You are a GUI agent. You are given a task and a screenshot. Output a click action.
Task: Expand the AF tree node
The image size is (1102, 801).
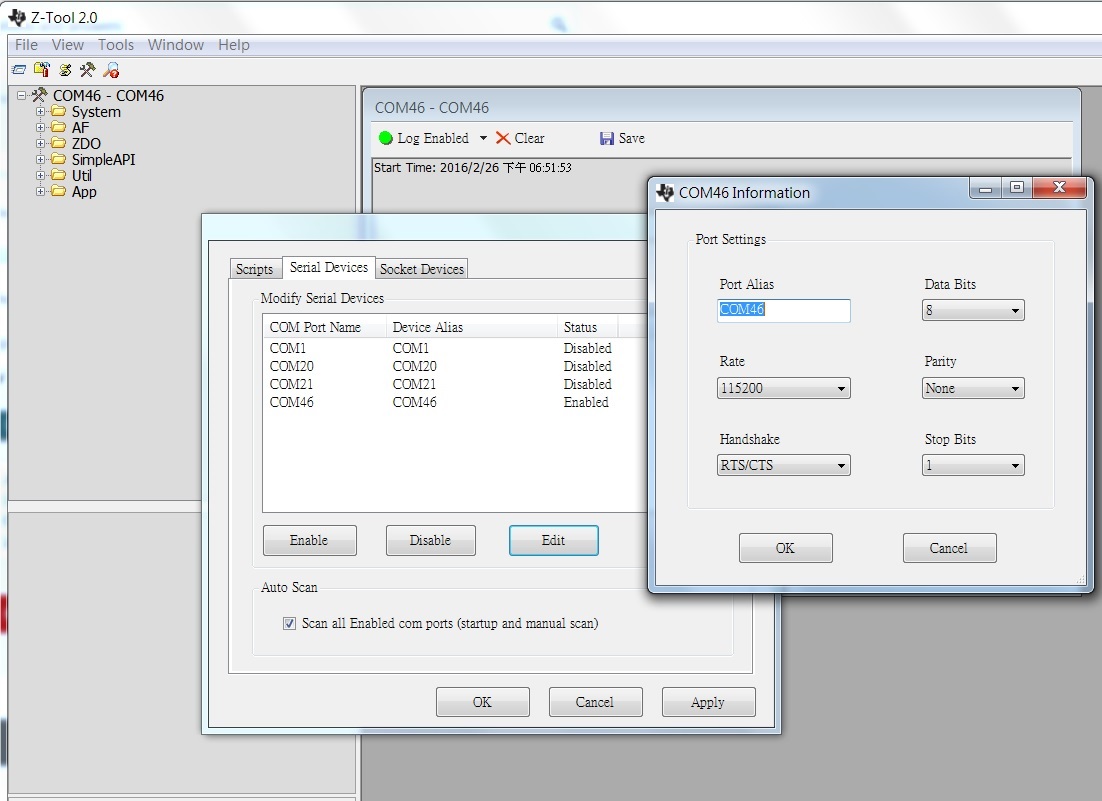point(40,127)
